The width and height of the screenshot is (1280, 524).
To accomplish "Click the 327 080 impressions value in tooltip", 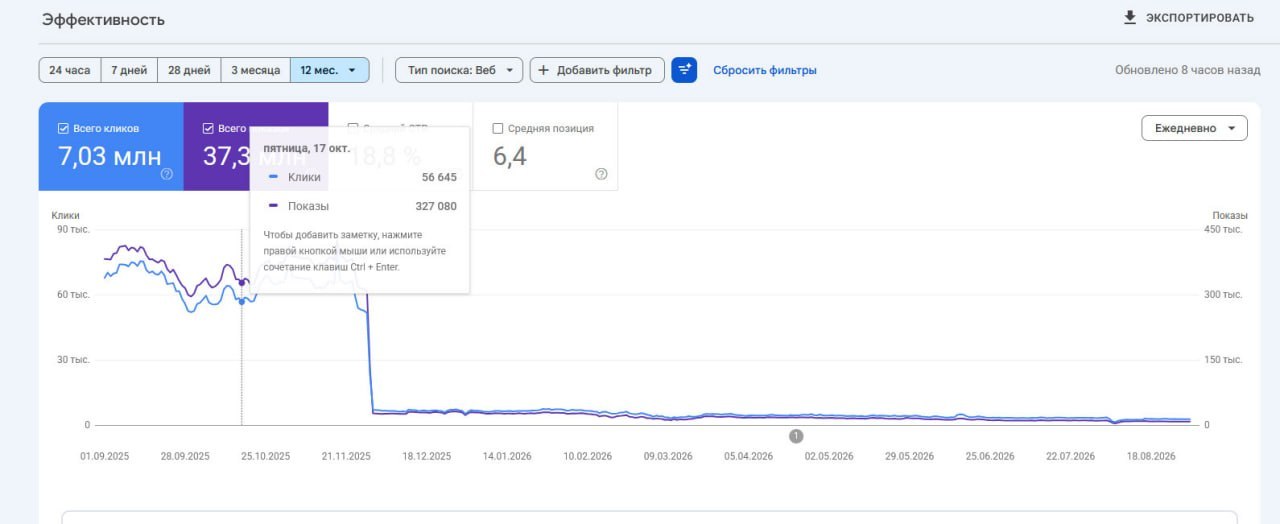I will click(x=436, y=206).
